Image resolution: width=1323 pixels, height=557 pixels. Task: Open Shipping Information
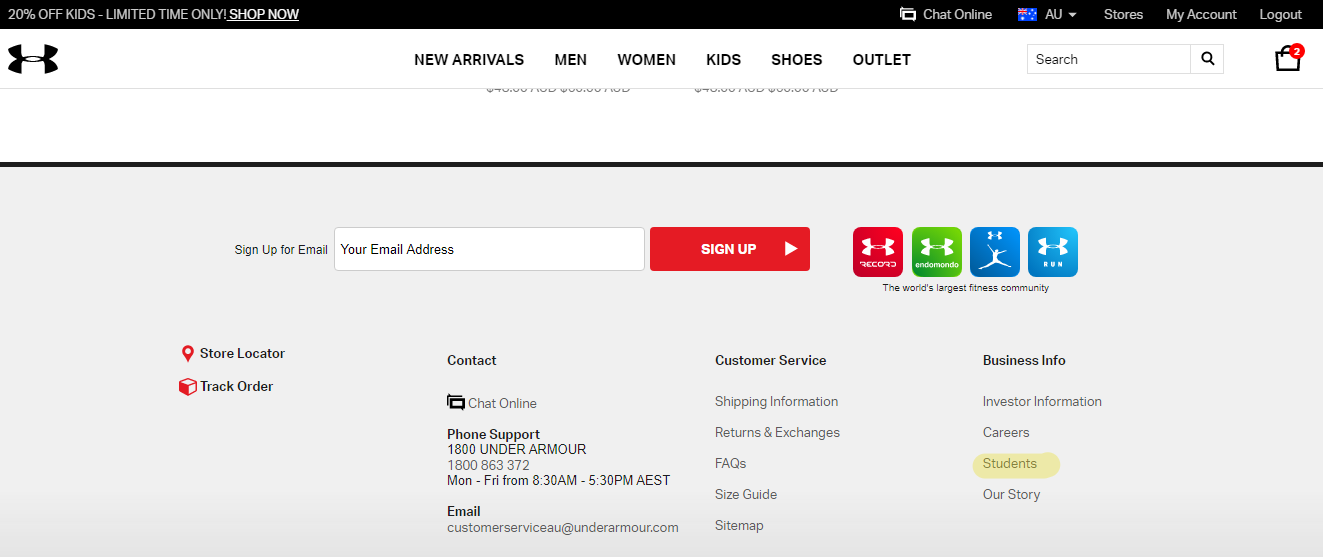pyautogui.click(x=777, y=401)
